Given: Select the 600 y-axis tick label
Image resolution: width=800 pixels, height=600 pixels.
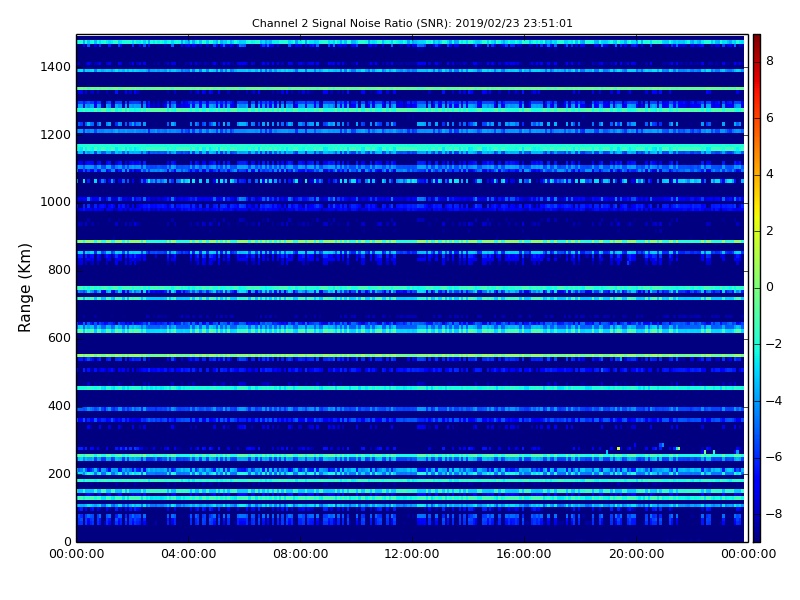Looking at the screenshot, I should coord(59,338).
